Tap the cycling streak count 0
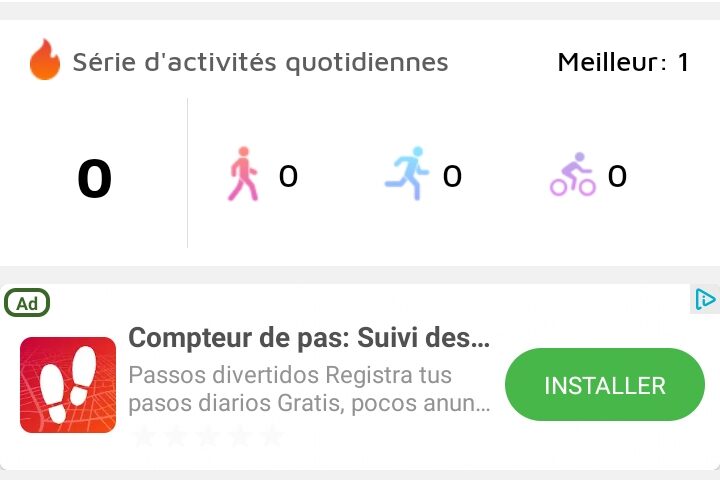Image resolution: width=720 pixels, height=480 pixels. (x=617, y=176)
